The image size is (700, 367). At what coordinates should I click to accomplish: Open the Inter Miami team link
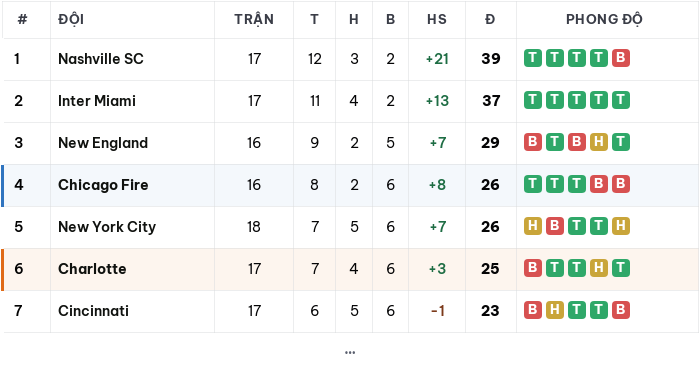point(97,100)
